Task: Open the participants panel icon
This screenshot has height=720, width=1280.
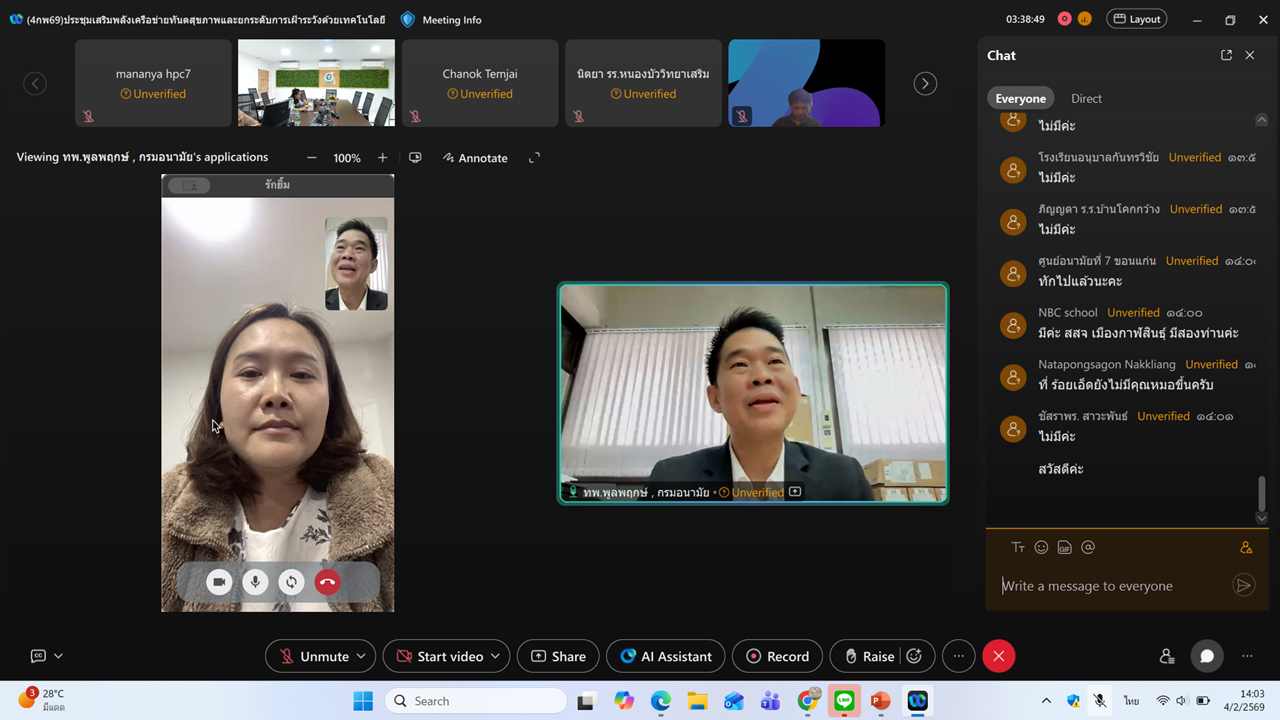Action: [1166, 656]
